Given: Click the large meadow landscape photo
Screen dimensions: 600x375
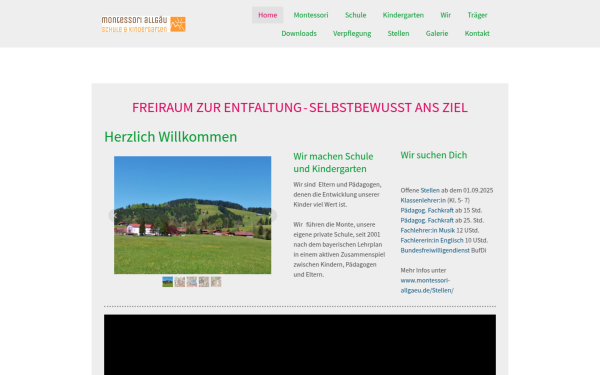Looking at the screenshot, I should point(192,215).
